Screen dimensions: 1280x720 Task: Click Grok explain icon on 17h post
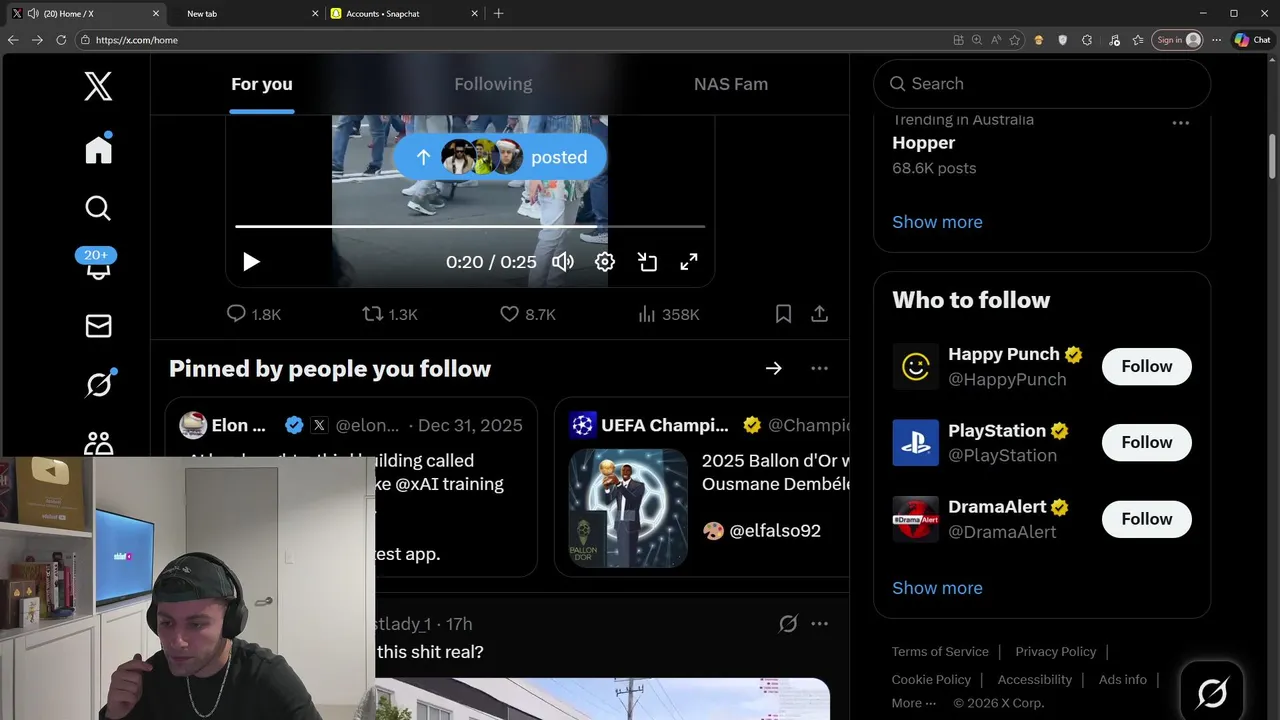(x=788, y=624)
